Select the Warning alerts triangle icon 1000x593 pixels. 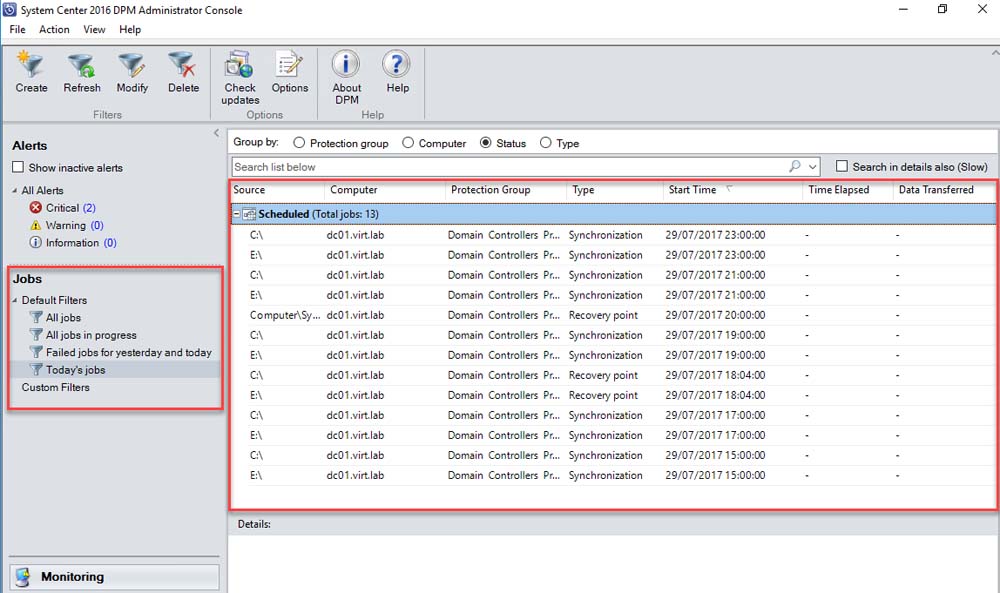36,225
